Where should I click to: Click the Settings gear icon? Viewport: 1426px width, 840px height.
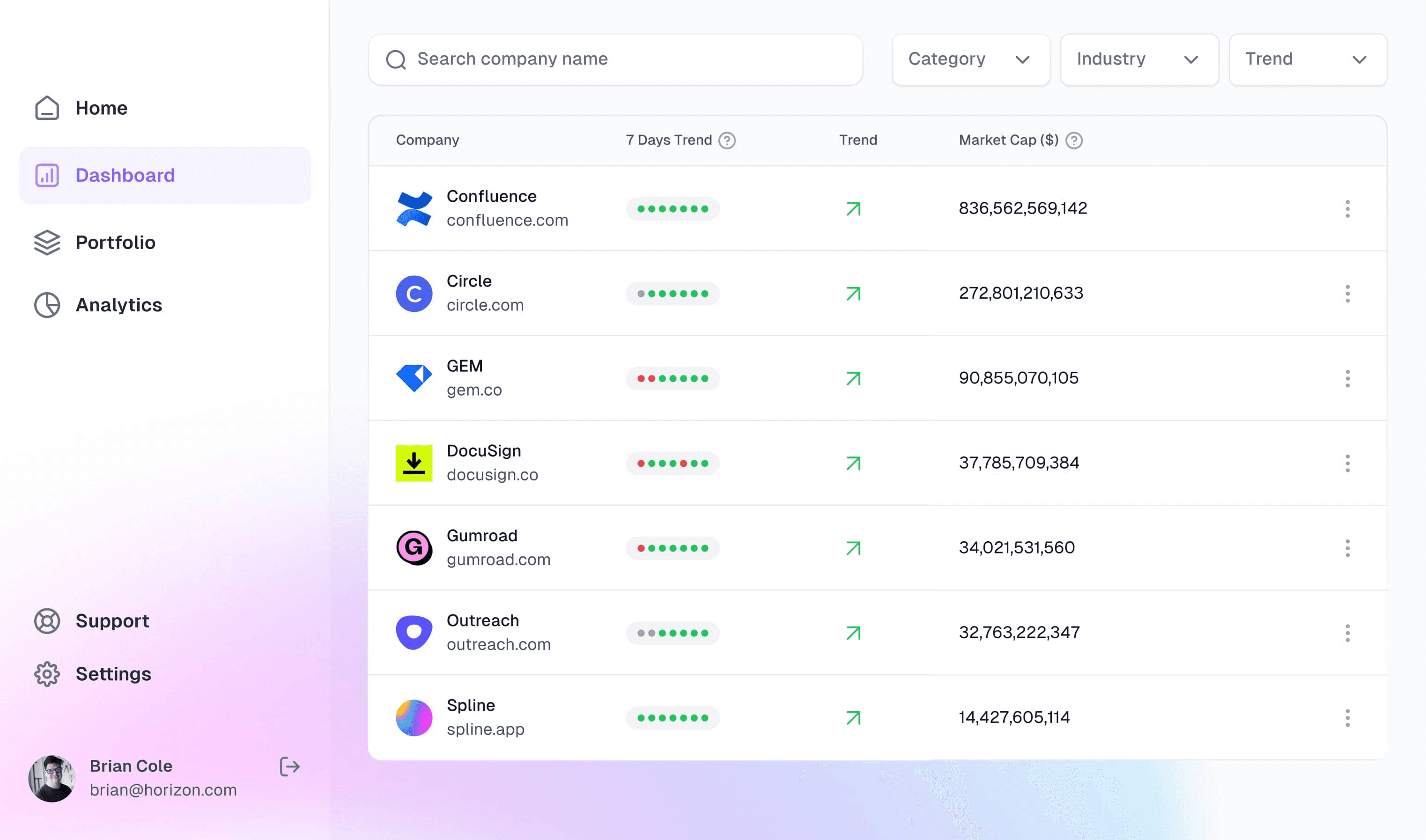[47, 674]
